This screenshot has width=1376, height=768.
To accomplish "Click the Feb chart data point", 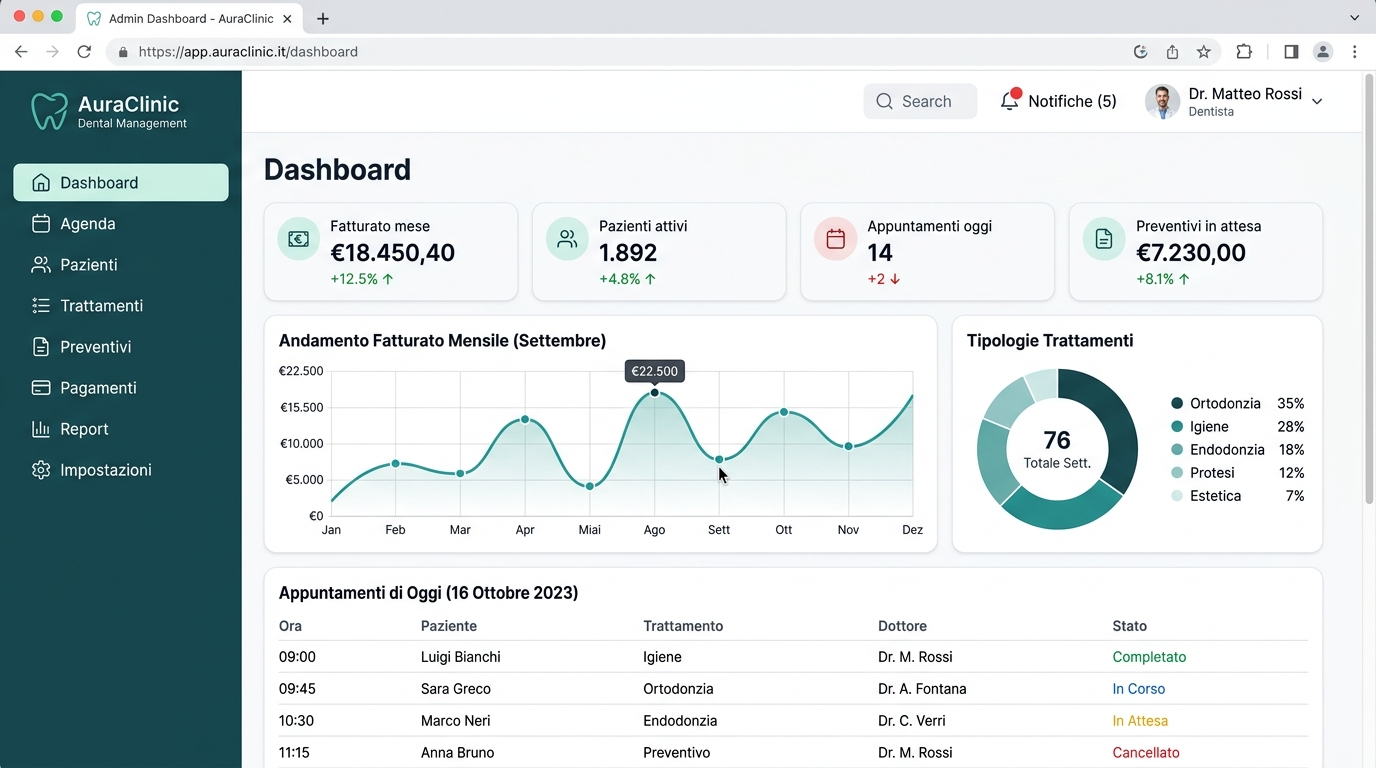I will [x=396, y=464].
